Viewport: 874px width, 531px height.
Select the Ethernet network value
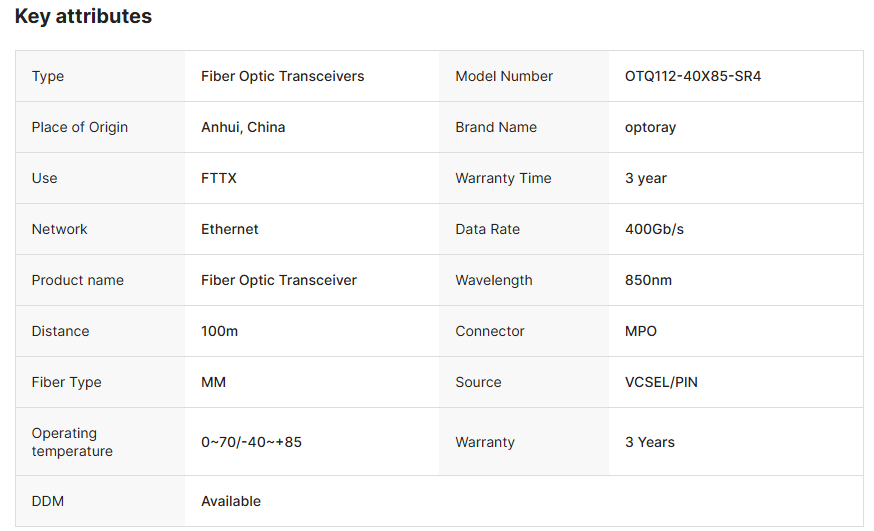pyautogui.click(x=230, y=229)
